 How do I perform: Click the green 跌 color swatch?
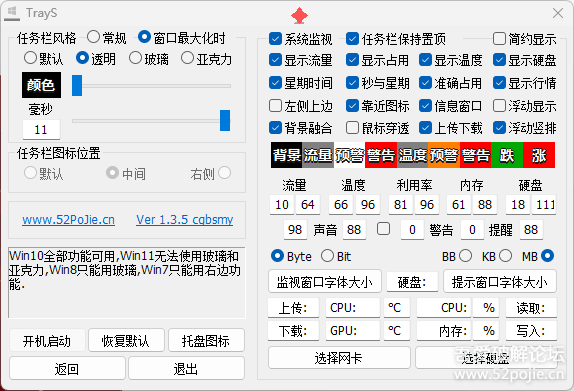click(x=507, y=155)
